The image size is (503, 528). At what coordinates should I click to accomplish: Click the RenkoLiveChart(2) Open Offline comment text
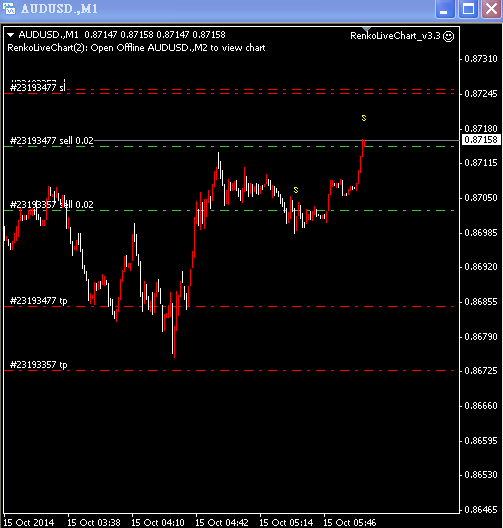click(136, 48)
